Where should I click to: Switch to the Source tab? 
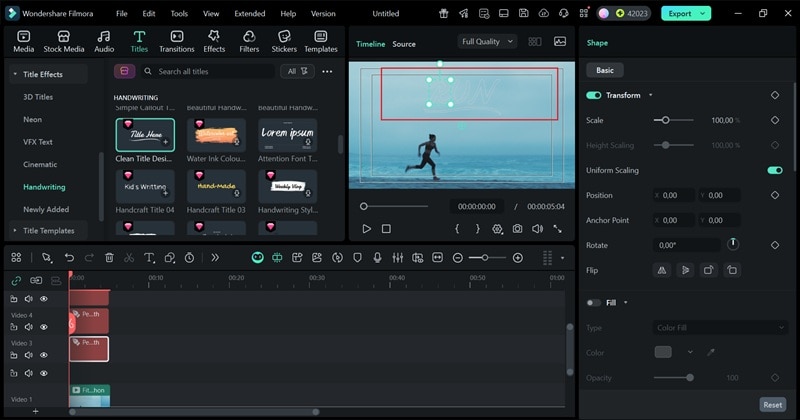coord(404,44)
